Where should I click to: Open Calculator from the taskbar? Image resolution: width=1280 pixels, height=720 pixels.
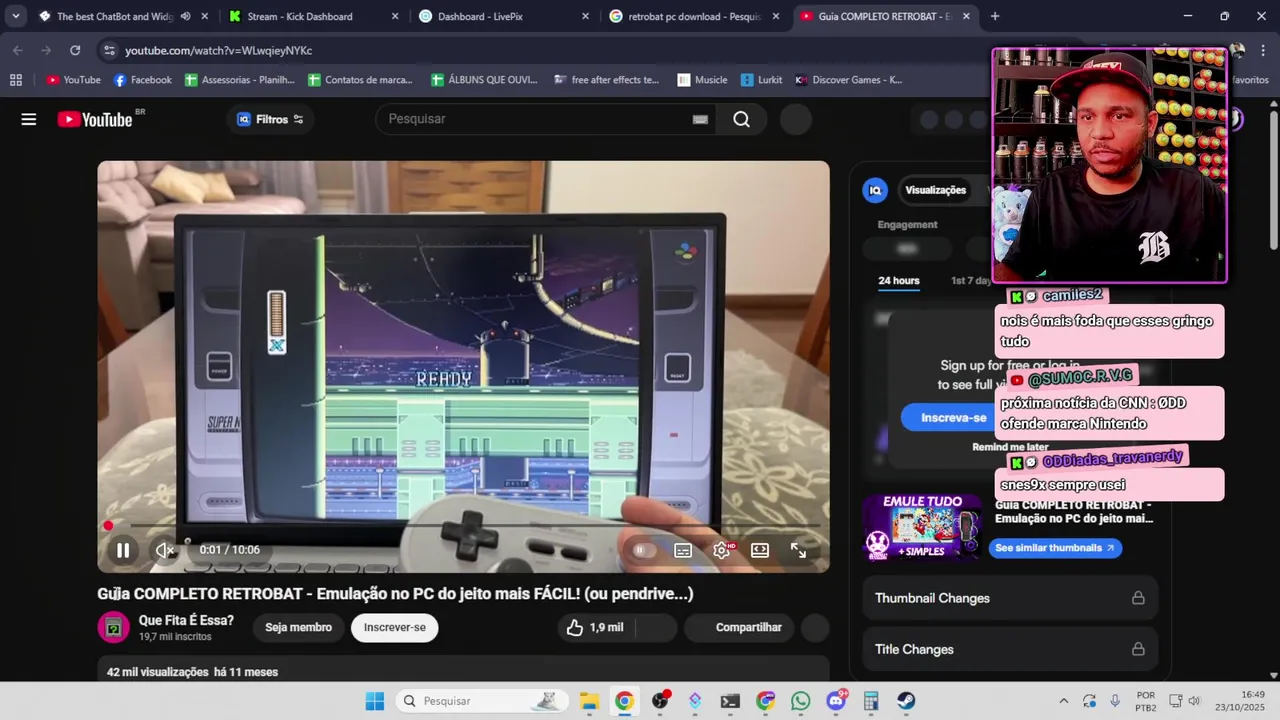[x=871, y=701]
